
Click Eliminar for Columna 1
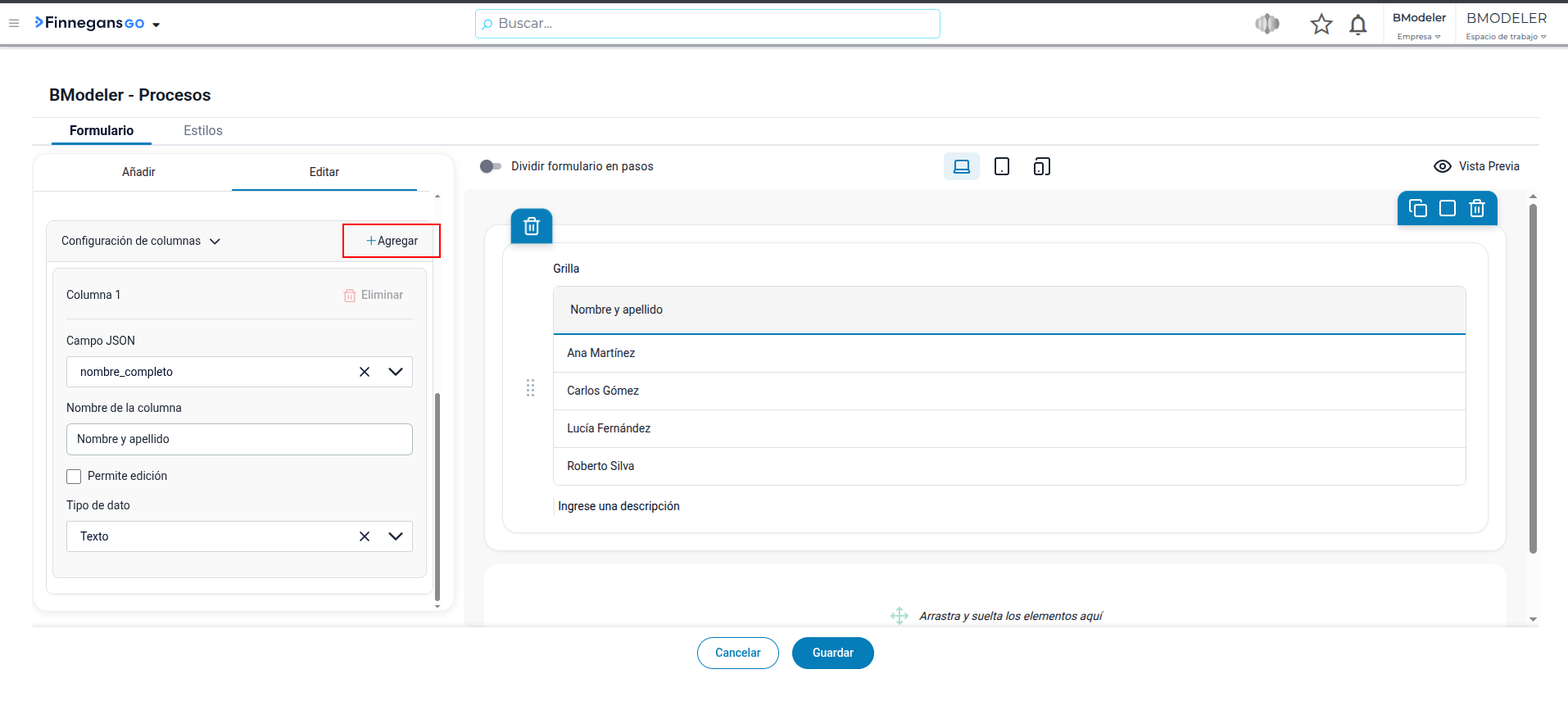(374, 295)
